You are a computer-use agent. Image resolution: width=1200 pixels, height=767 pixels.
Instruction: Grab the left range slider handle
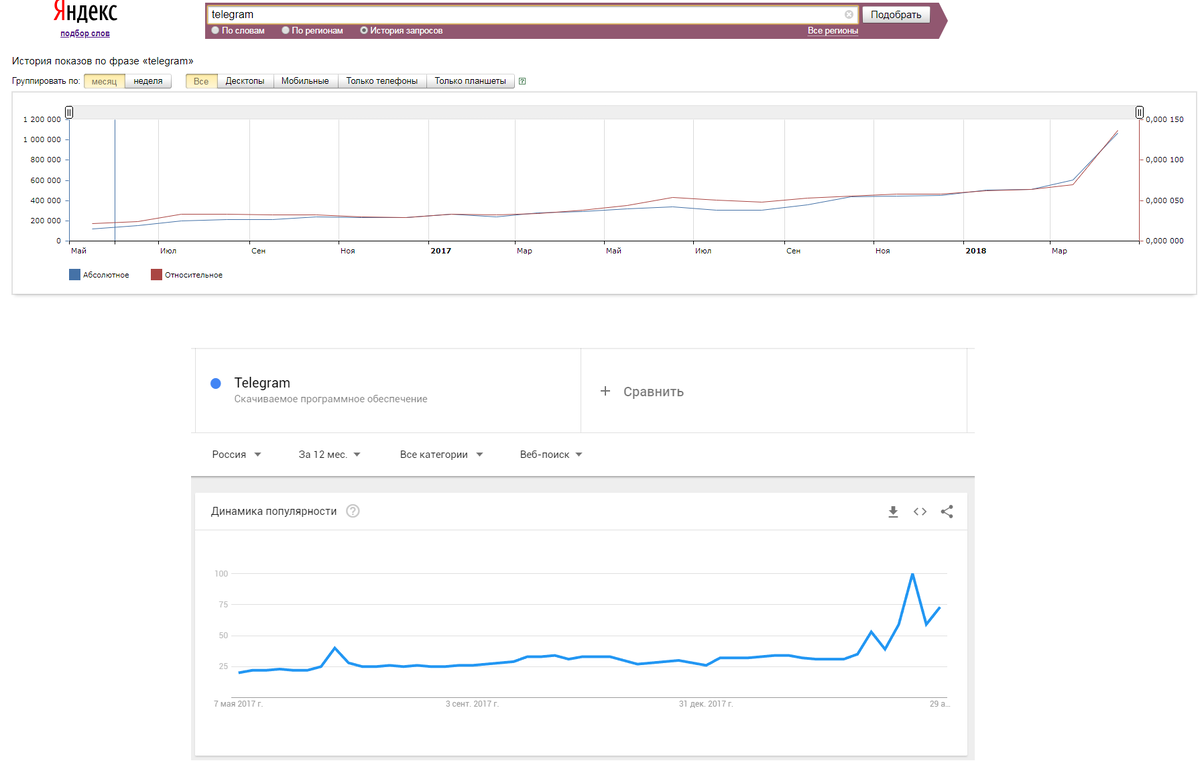click(69, 112)
